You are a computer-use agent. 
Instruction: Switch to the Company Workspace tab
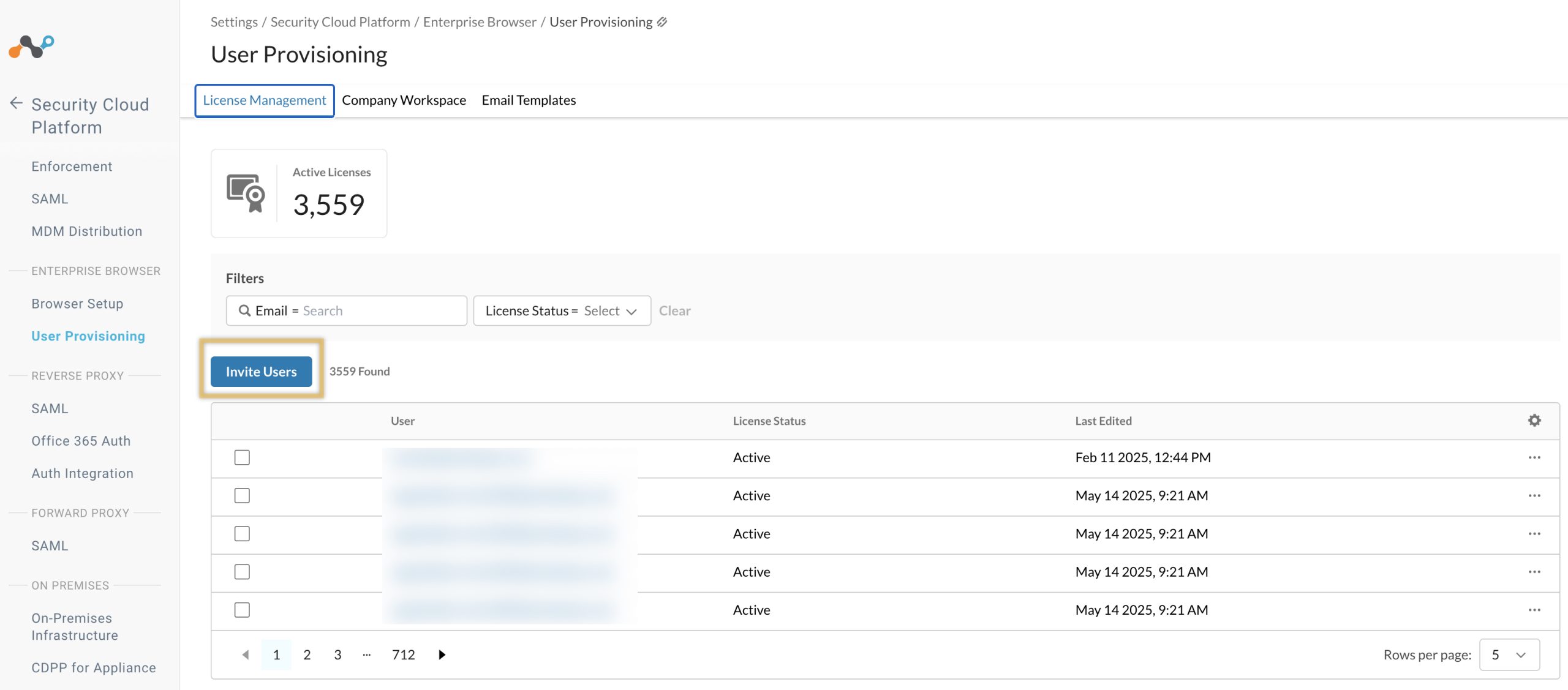click(404, 100)
